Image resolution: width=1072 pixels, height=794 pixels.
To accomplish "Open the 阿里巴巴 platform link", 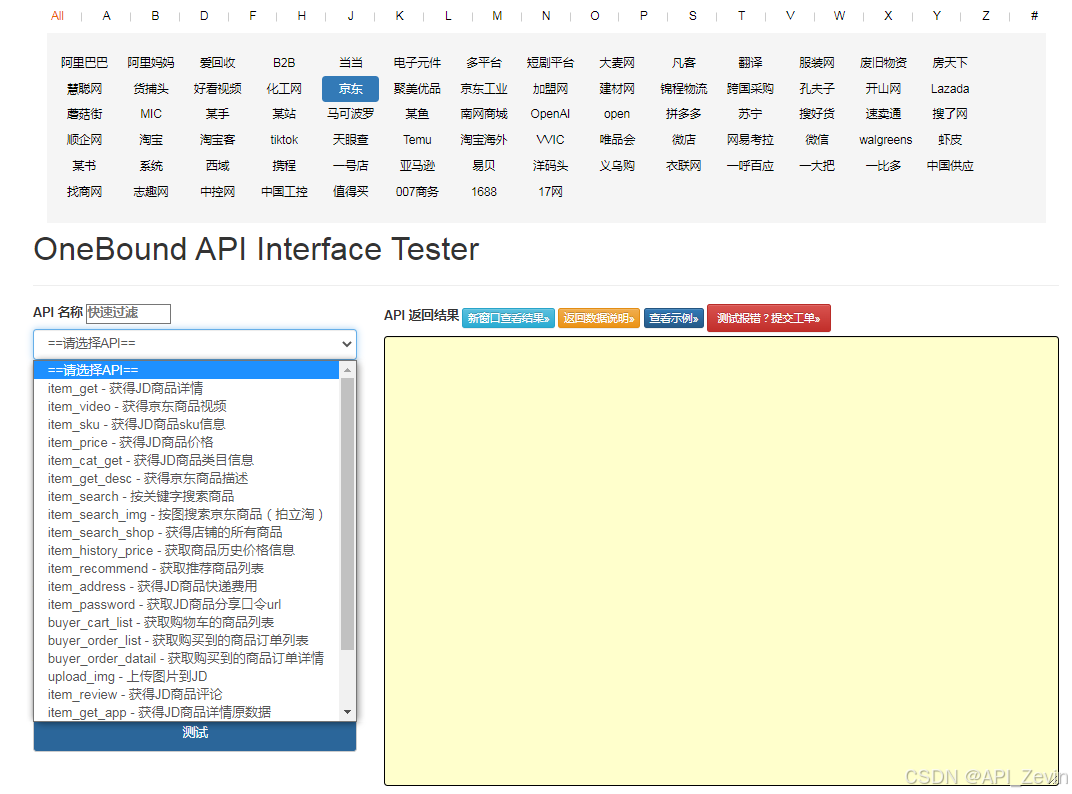I will point(84,63).
